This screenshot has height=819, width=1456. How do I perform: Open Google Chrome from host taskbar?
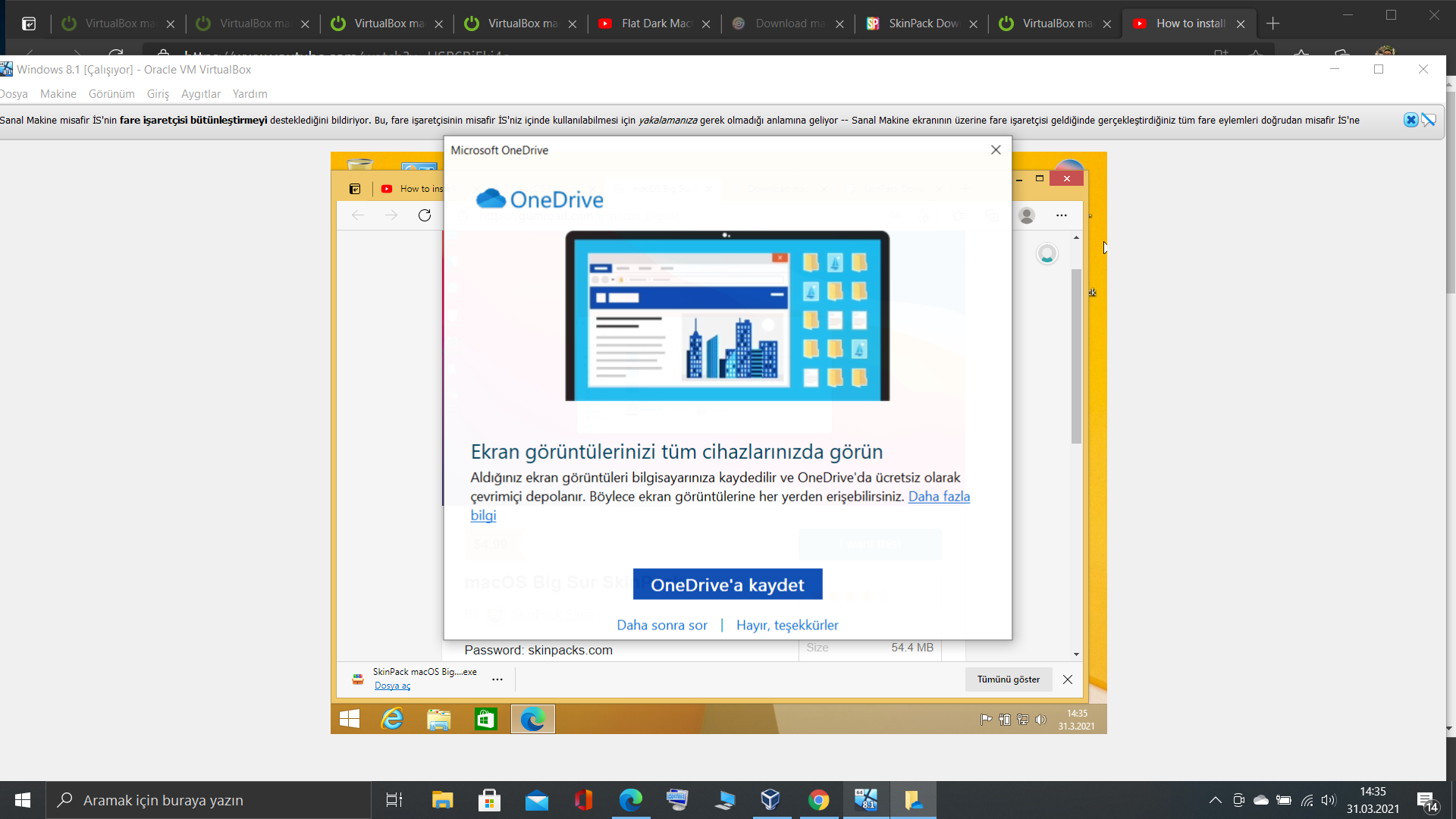pos(818,800)
